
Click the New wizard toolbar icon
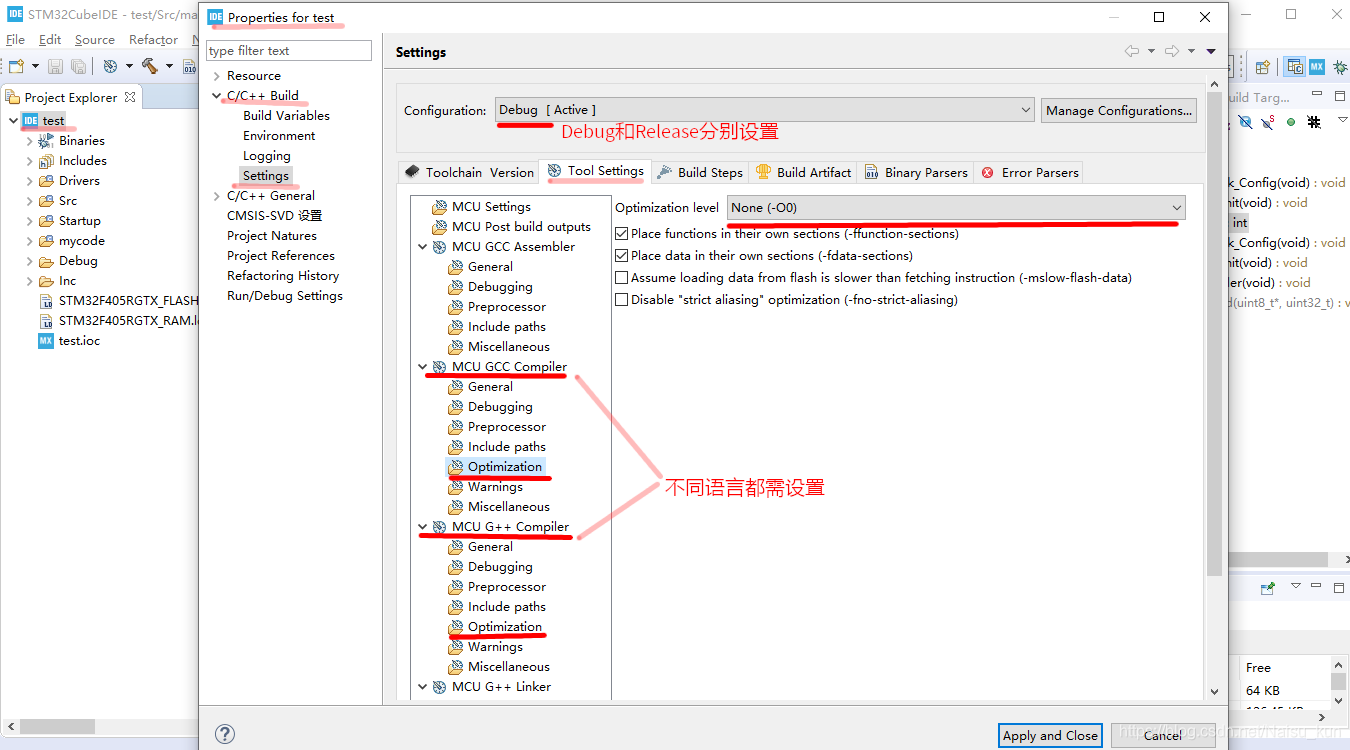(15, 66)
